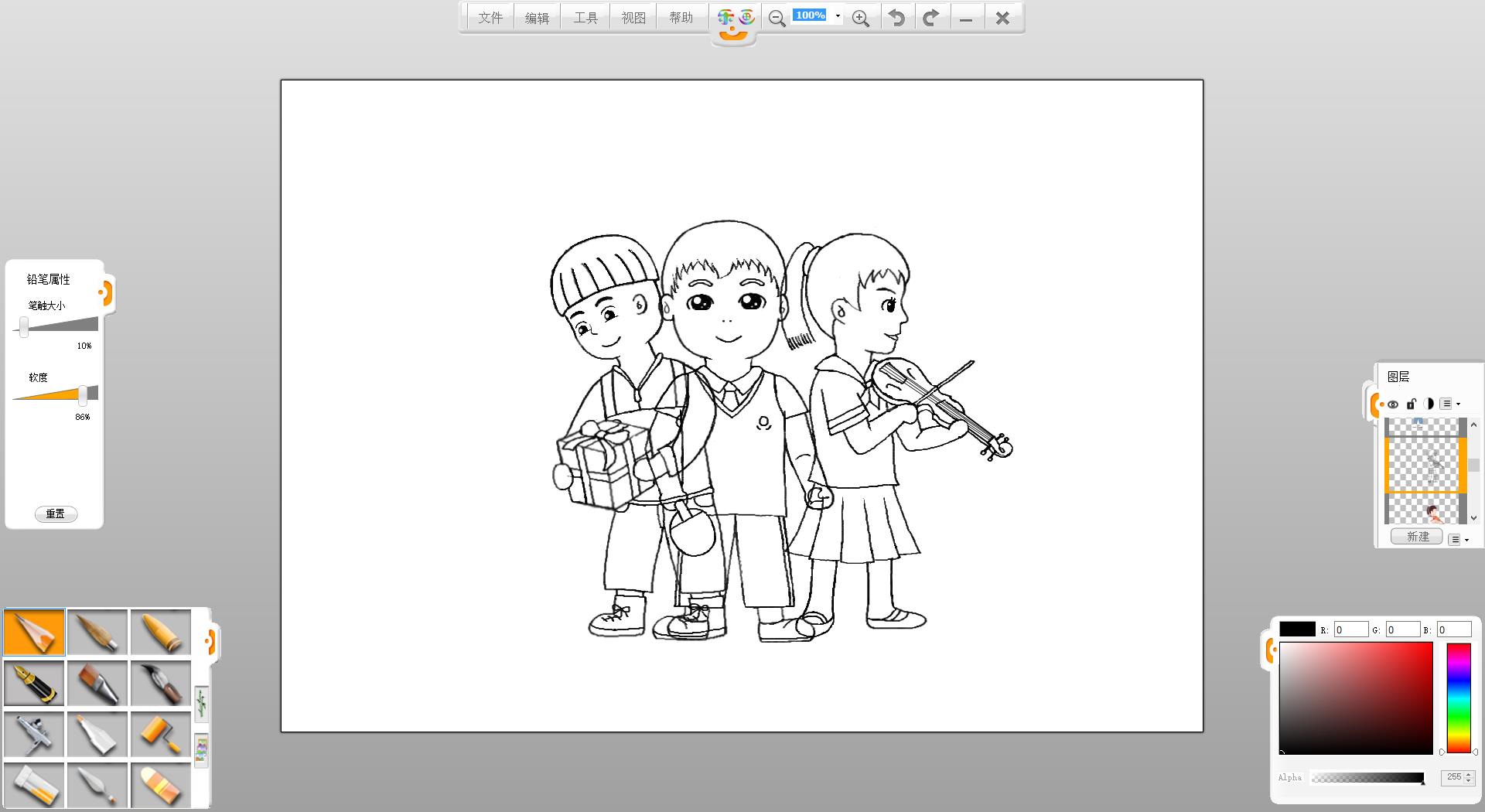Open the 文件 menu
This screenshot has height=812, width=1485.
pos(490,18)
